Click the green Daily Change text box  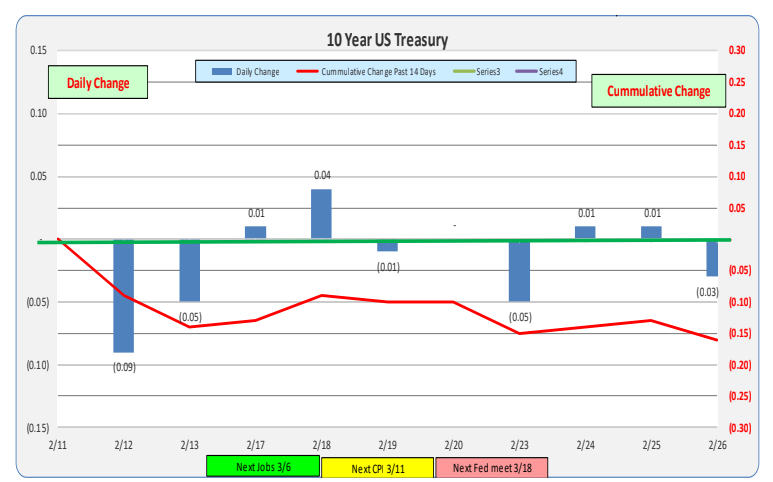(98, 83)
